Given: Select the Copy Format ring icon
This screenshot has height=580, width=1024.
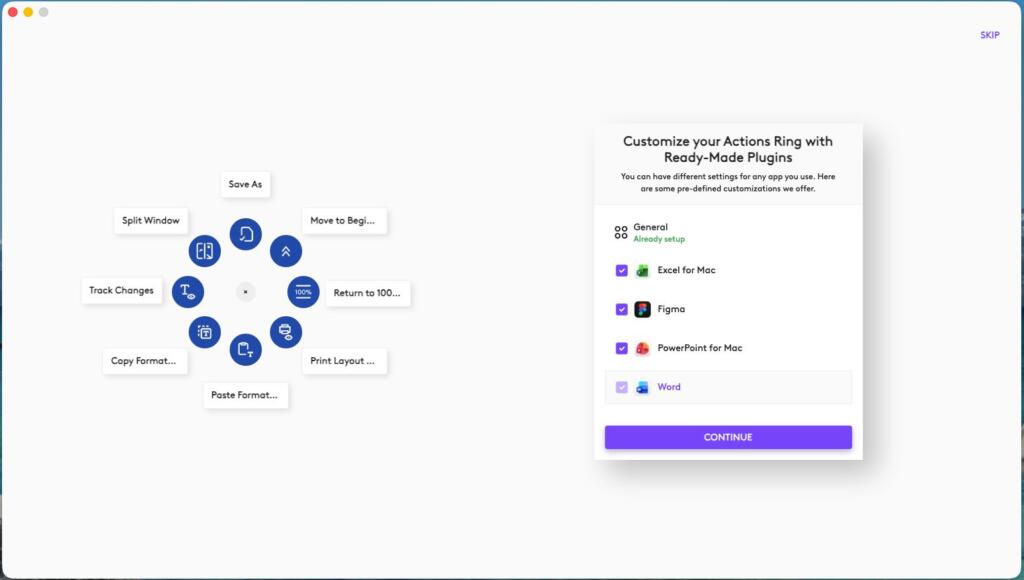Looking at the screenshot, I should (x=205, y=331).
